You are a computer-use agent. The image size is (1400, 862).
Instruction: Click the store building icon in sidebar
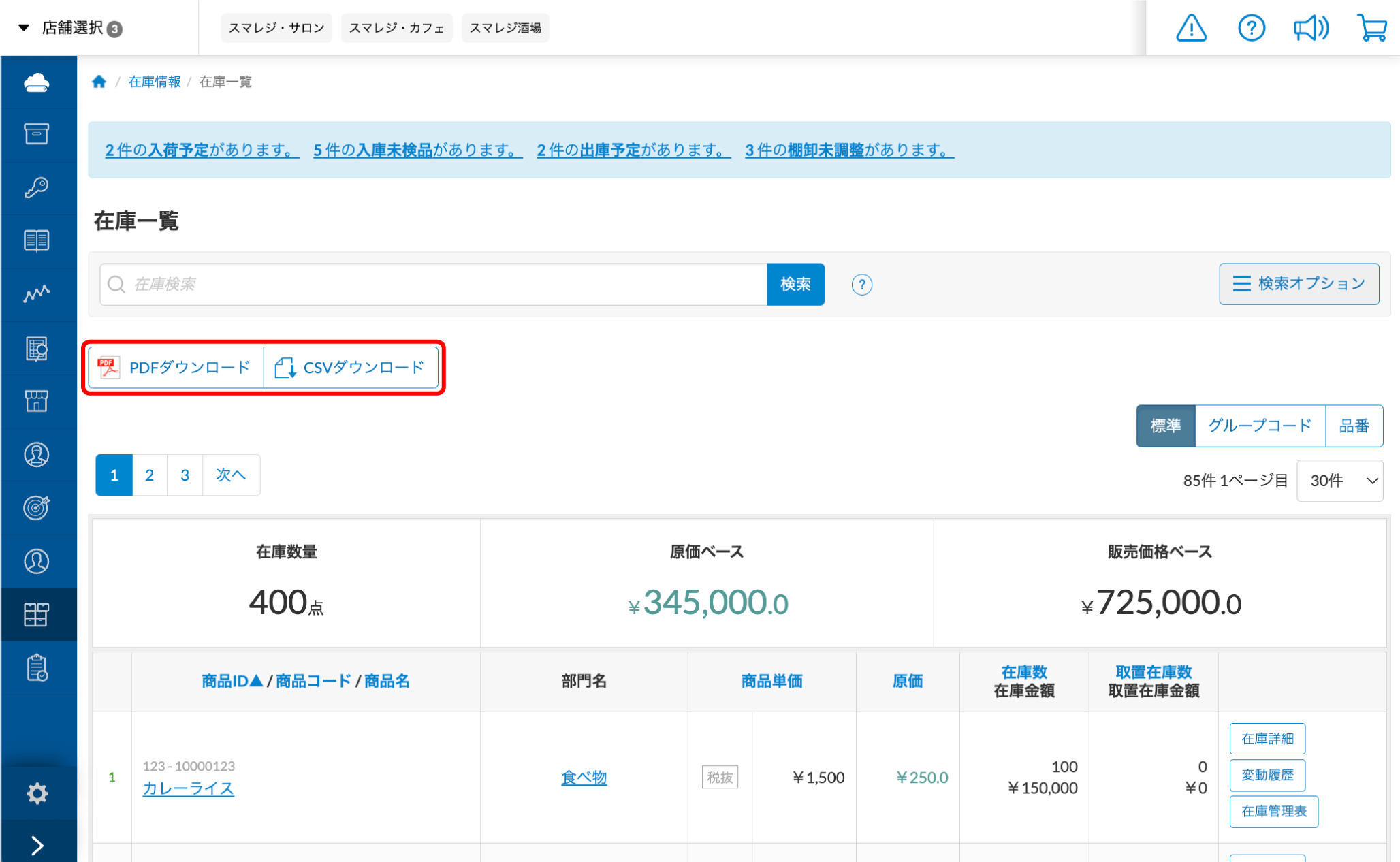coord(37,400)
